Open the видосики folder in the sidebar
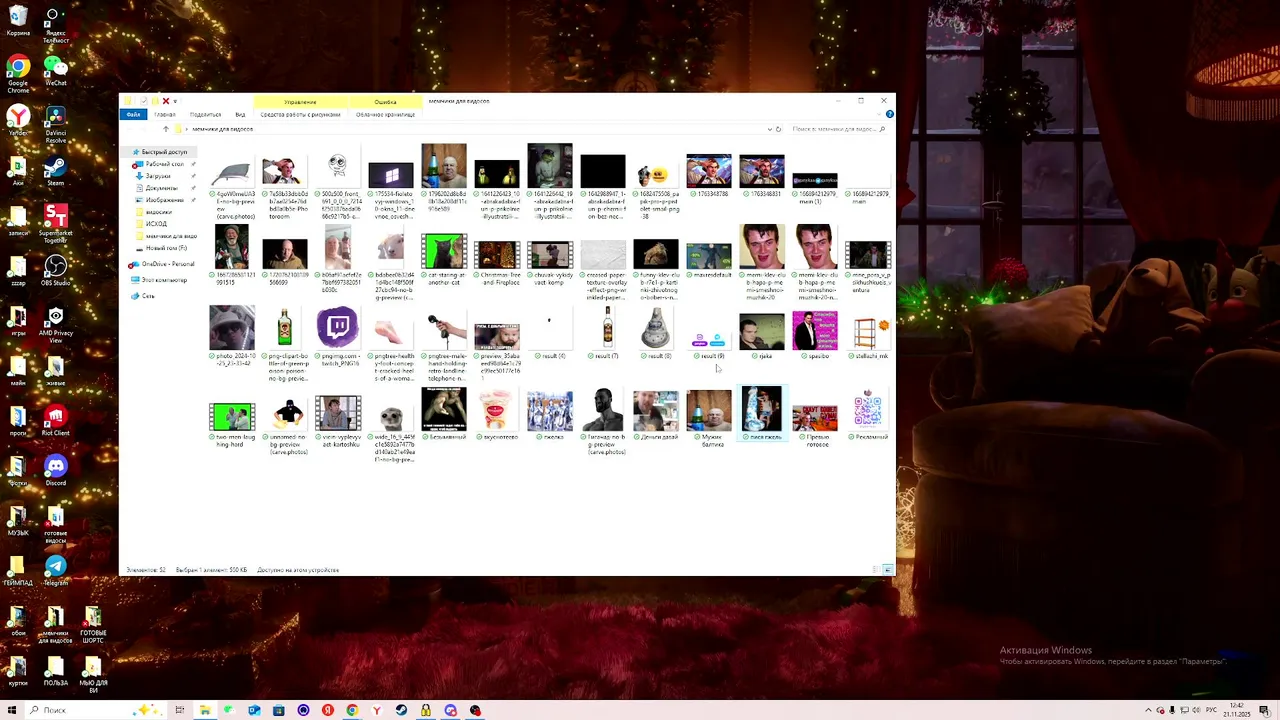 158,212
